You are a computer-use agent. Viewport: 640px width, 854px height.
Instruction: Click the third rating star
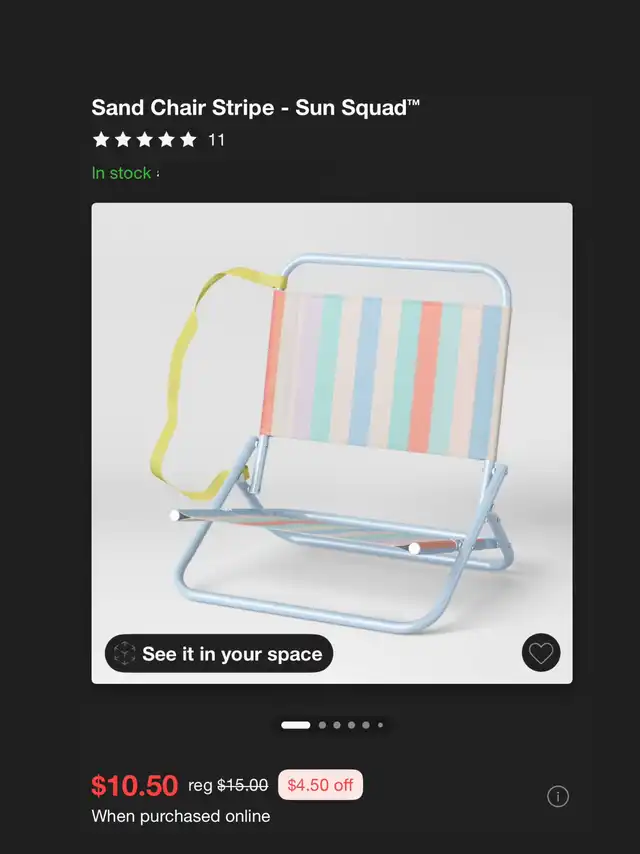point(144,140)
